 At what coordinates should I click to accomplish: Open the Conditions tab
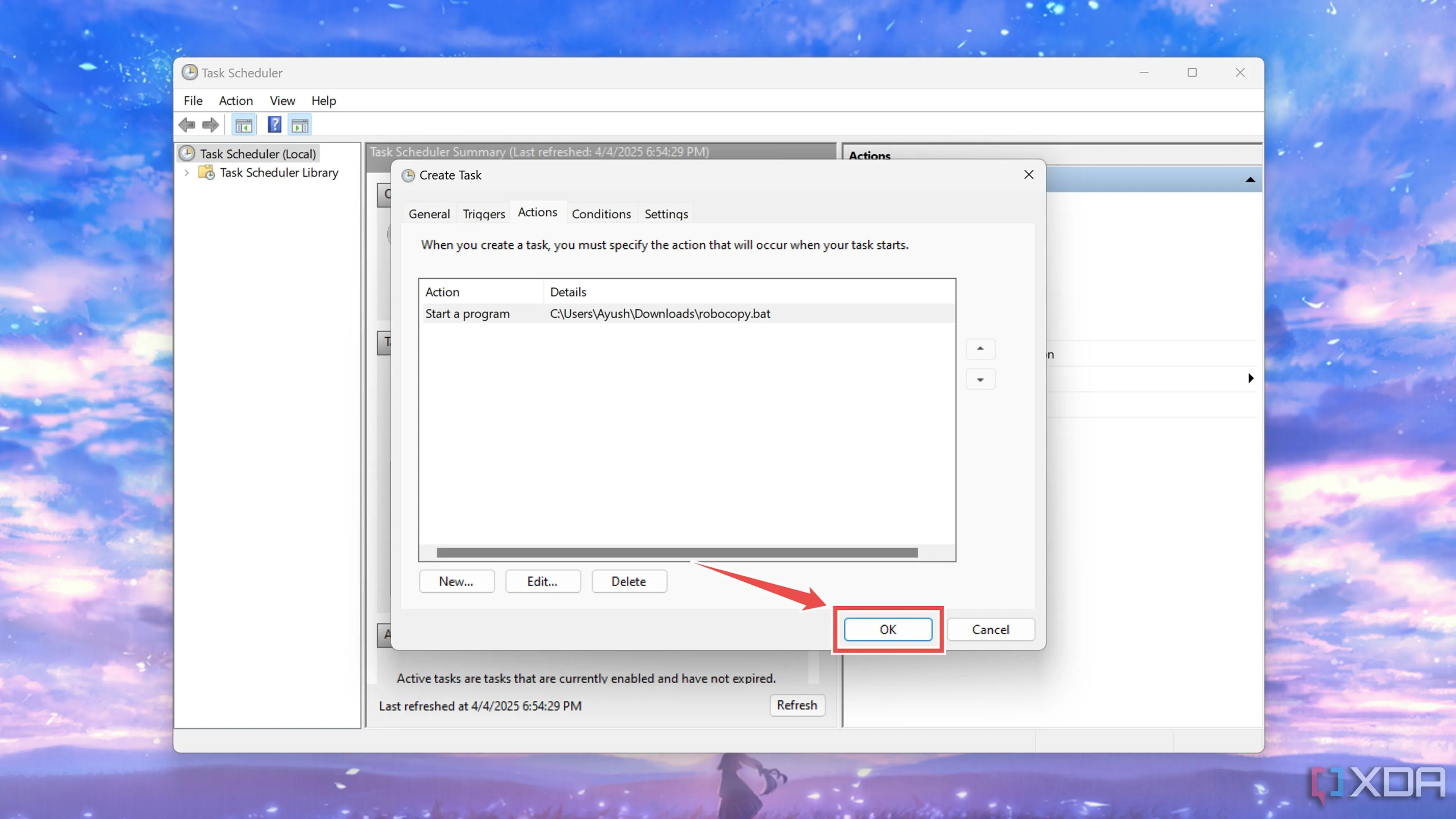click(x=601, y=213)
